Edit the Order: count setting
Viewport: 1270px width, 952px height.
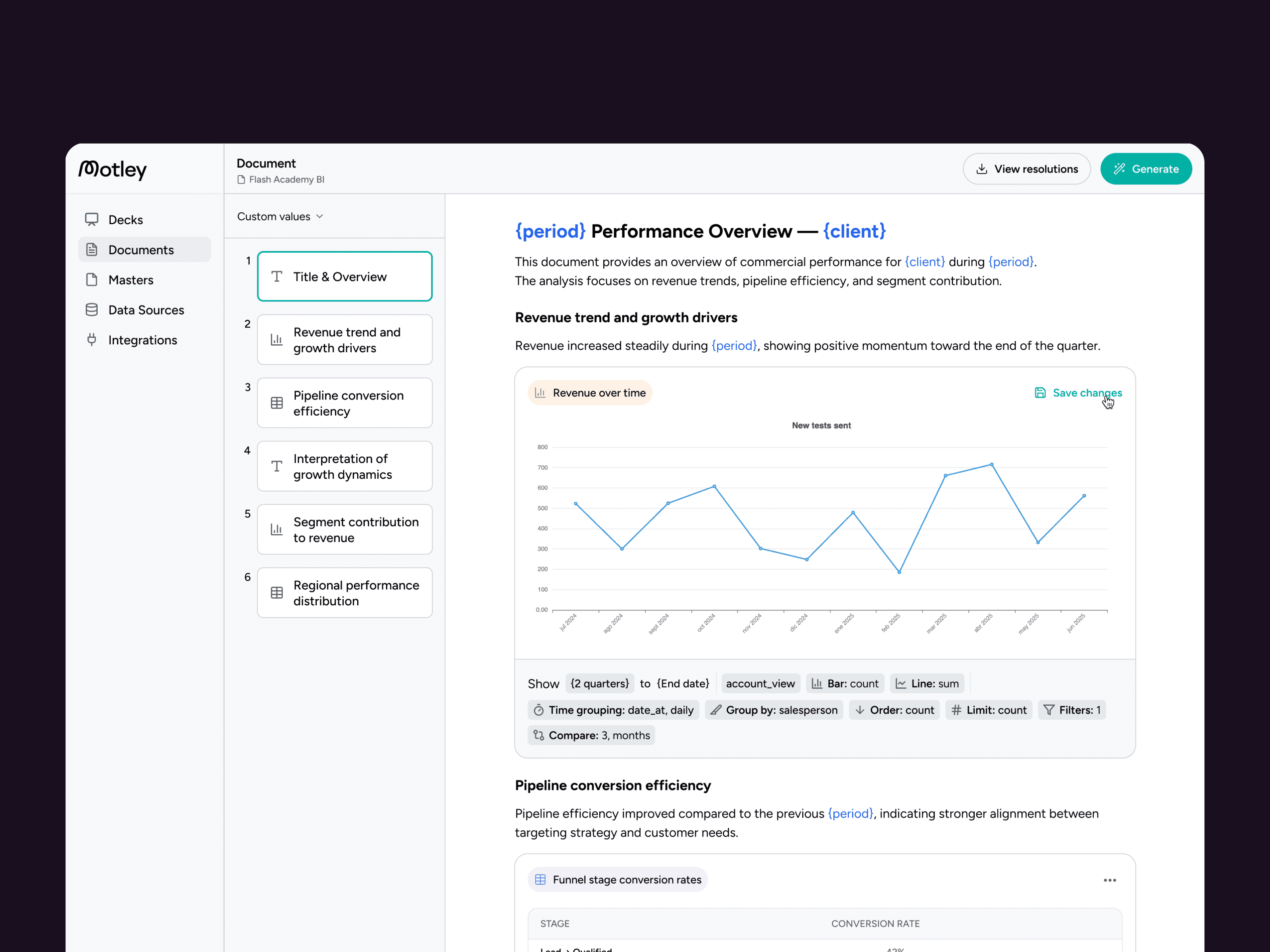895,710
